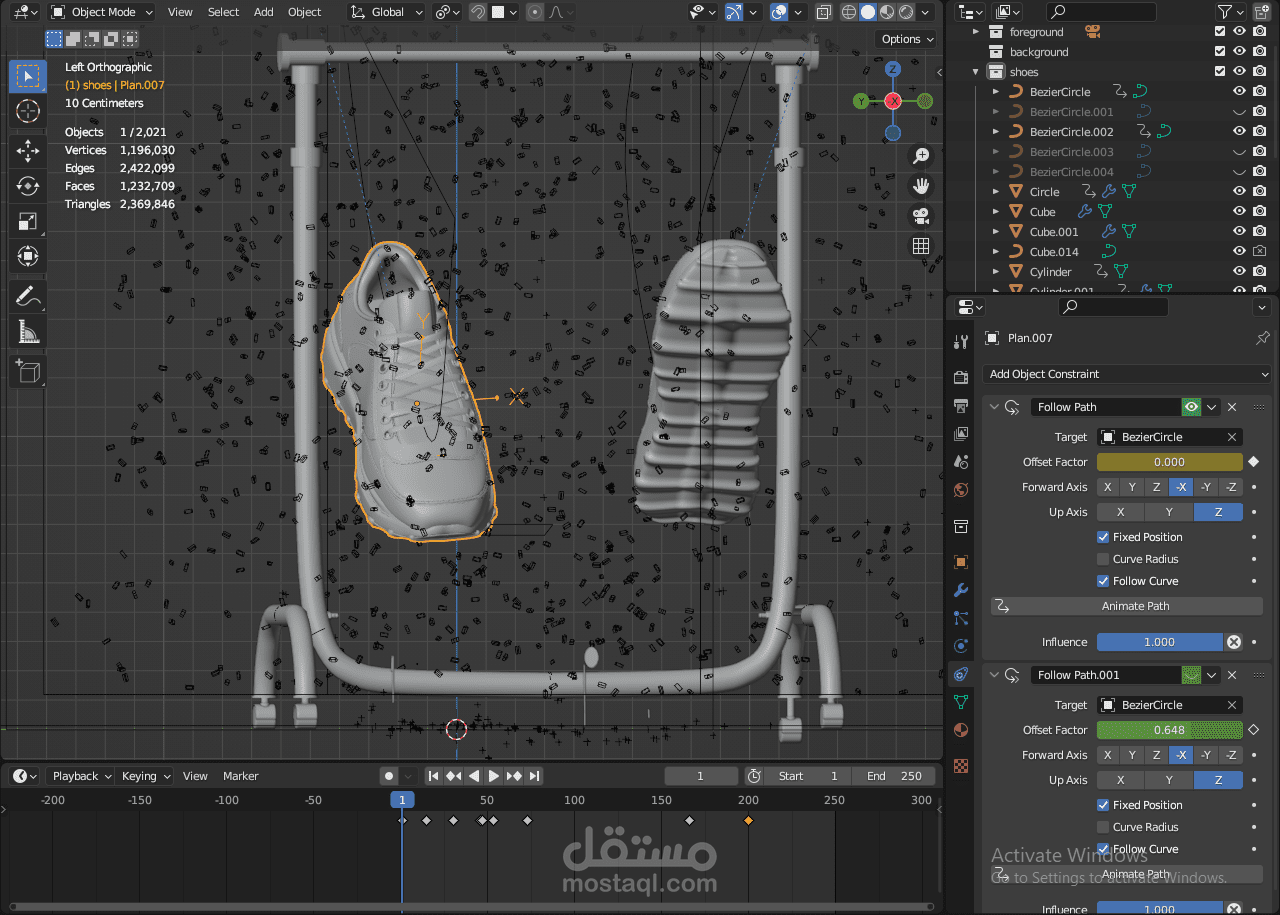
Task: Open the Modifier properties wrench tab
Action: tap(961, 590)
